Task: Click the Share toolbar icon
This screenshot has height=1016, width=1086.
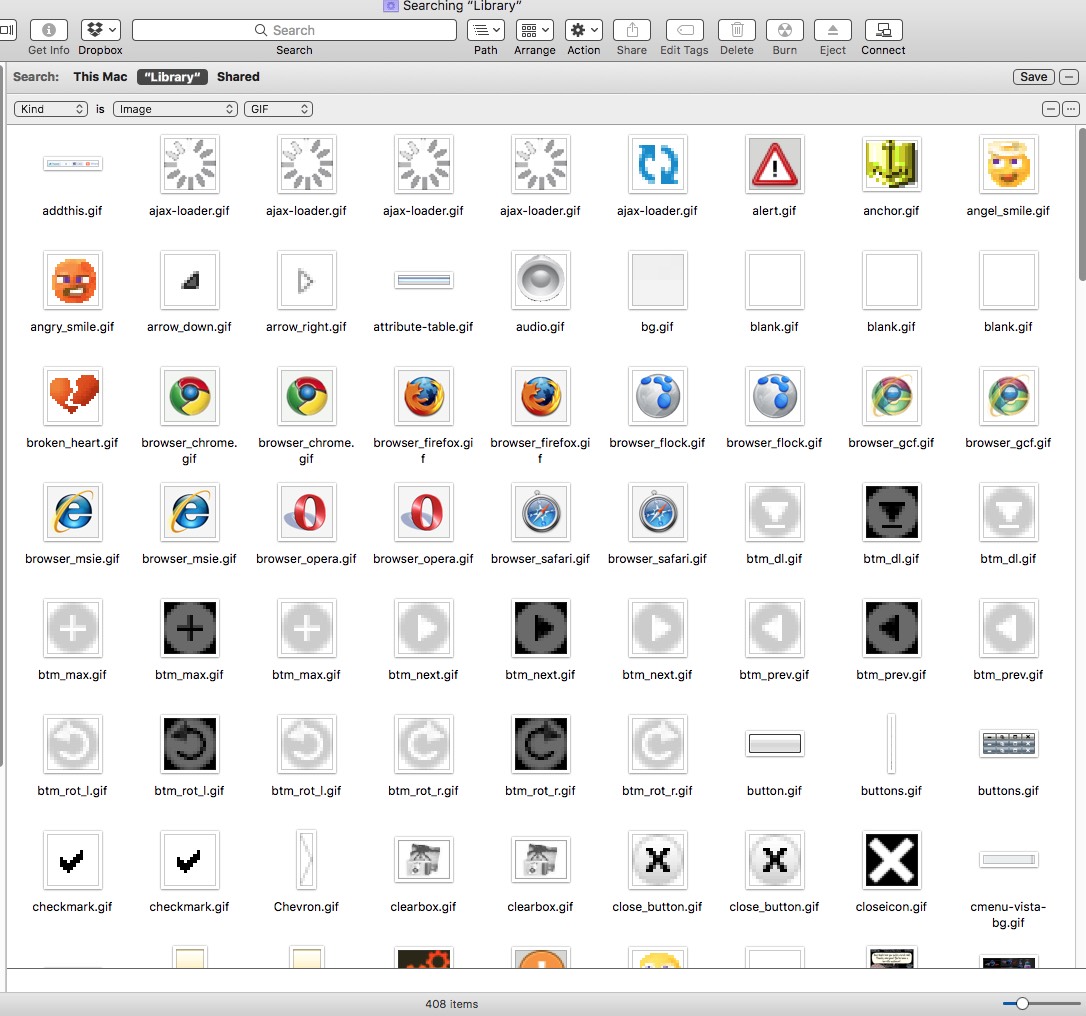Action: point(632,30)
